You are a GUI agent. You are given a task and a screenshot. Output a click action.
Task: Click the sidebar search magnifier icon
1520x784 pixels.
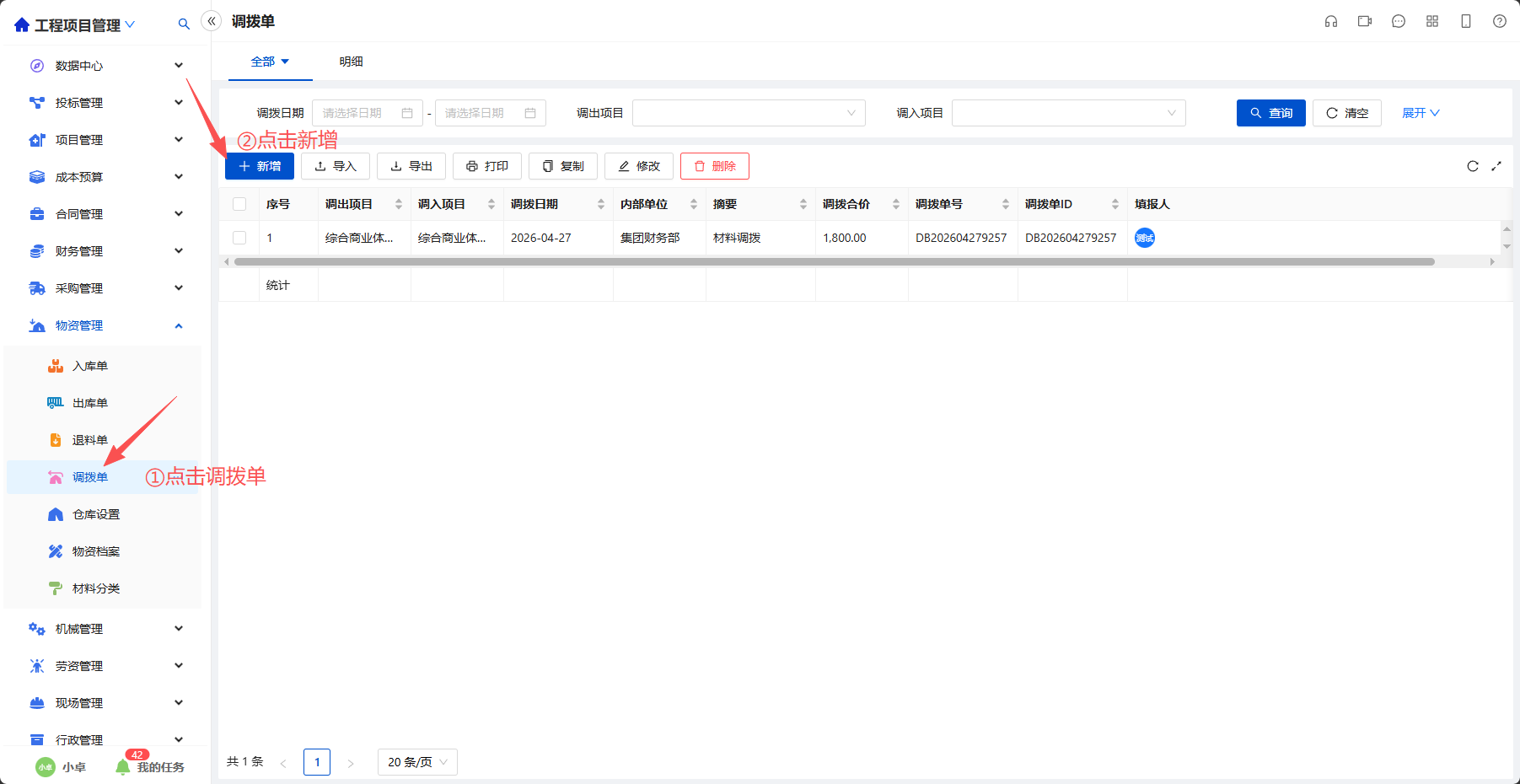tap(184, 24)
